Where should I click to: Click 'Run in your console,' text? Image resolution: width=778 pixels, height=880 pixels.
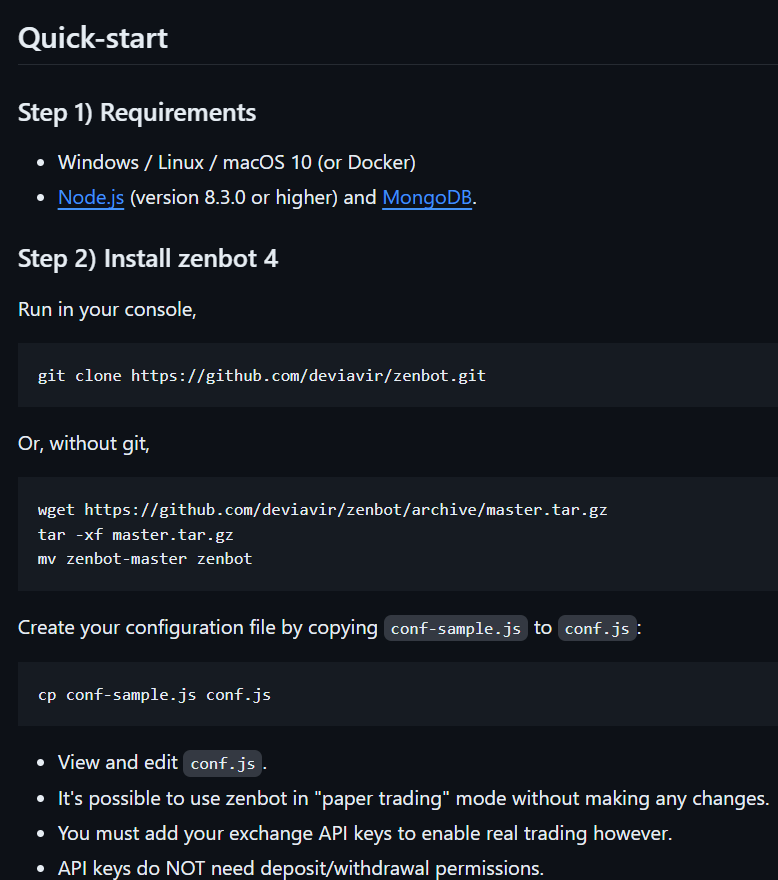(x=107, y=310)
